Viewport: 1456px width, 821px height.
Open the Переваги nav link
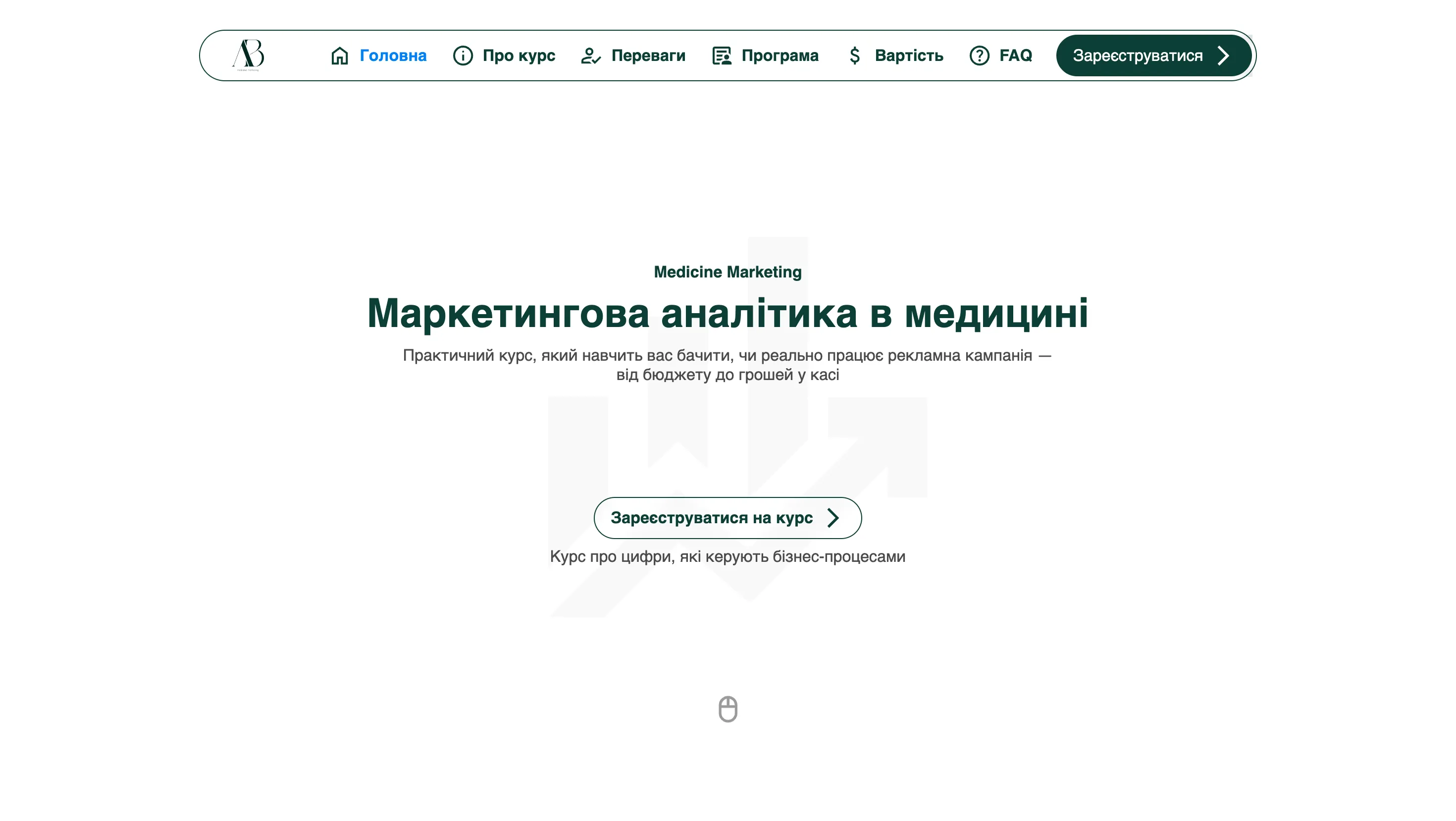tap(648, 55)
